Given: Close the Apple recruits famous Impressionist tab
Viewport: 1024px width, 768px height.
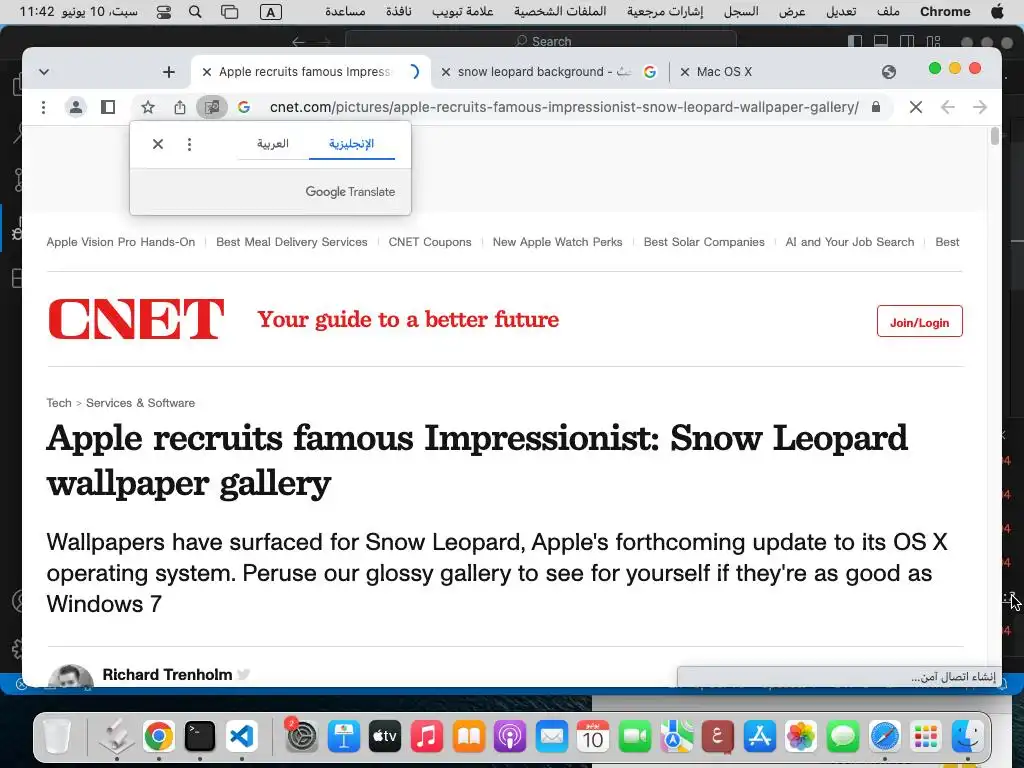Looking at the screenshot, I should click(x=206, y=72).
